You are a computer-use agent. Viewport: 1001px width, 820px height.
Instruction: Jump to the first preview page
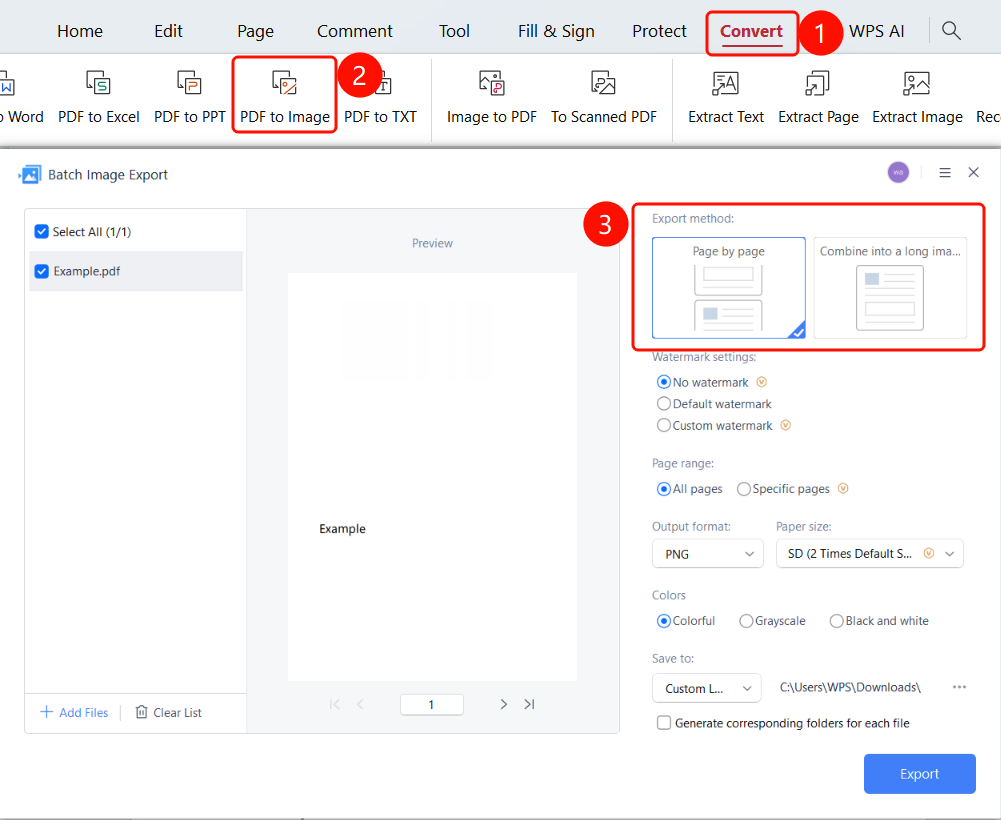tap(335, 704)
